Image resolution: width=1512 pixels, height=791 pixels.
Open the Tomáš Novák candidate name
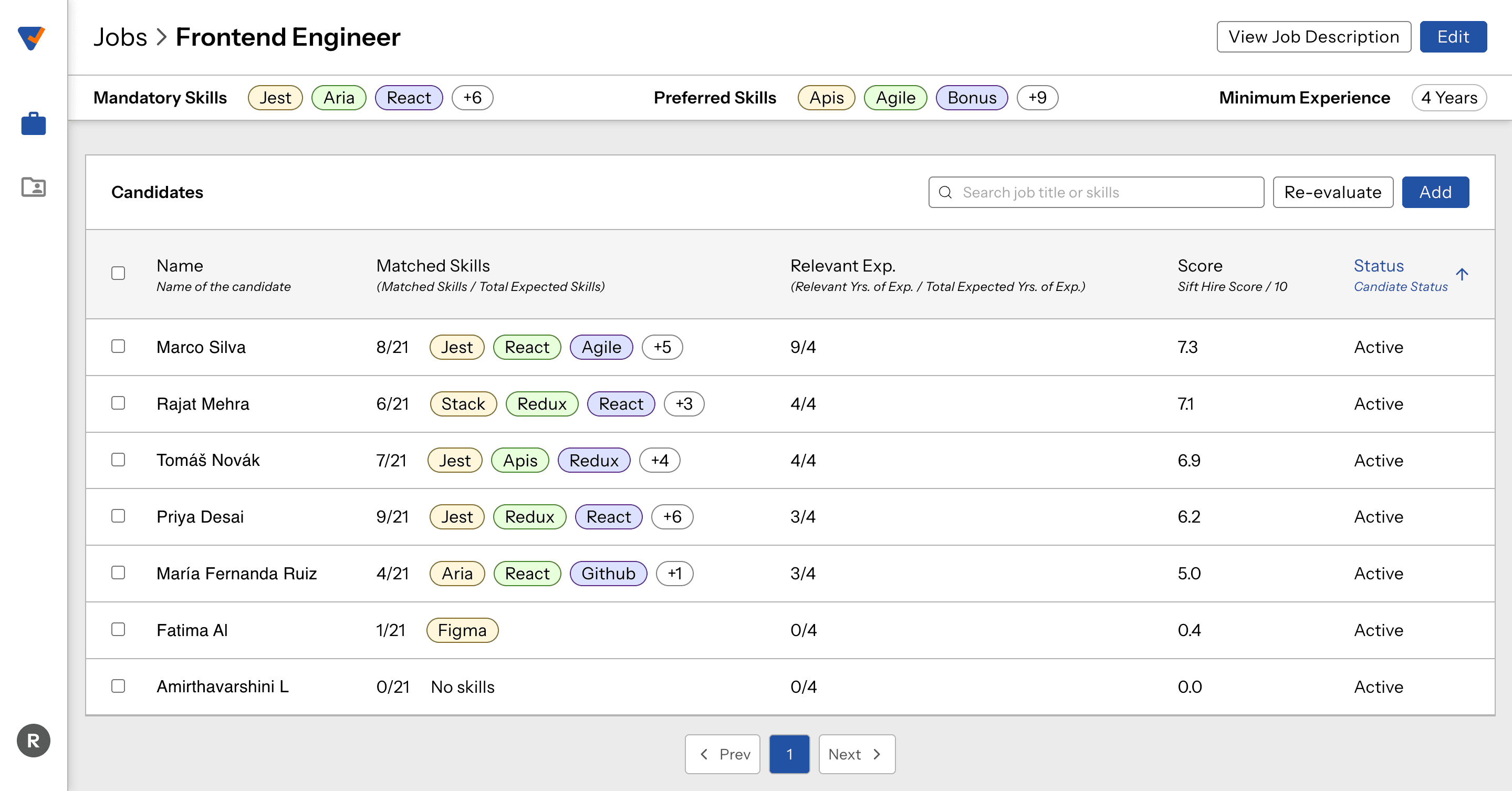[208, 460]
